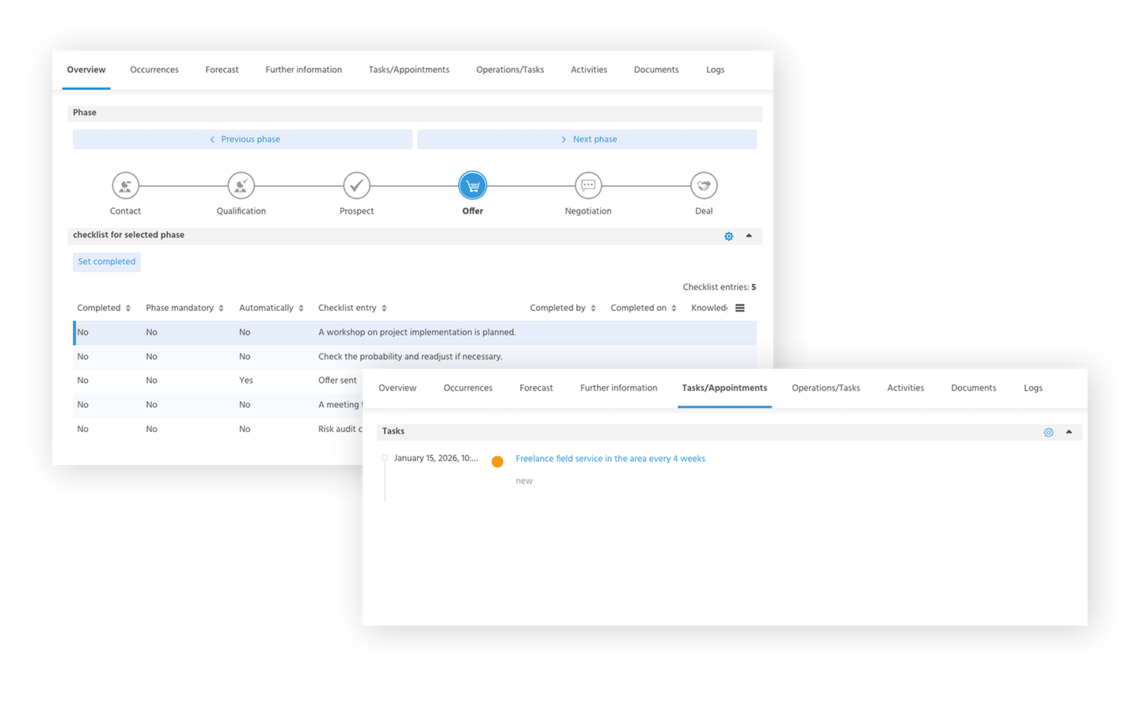Open checklist settings gear icon
Screen dimensions: 1140x712
729,236
